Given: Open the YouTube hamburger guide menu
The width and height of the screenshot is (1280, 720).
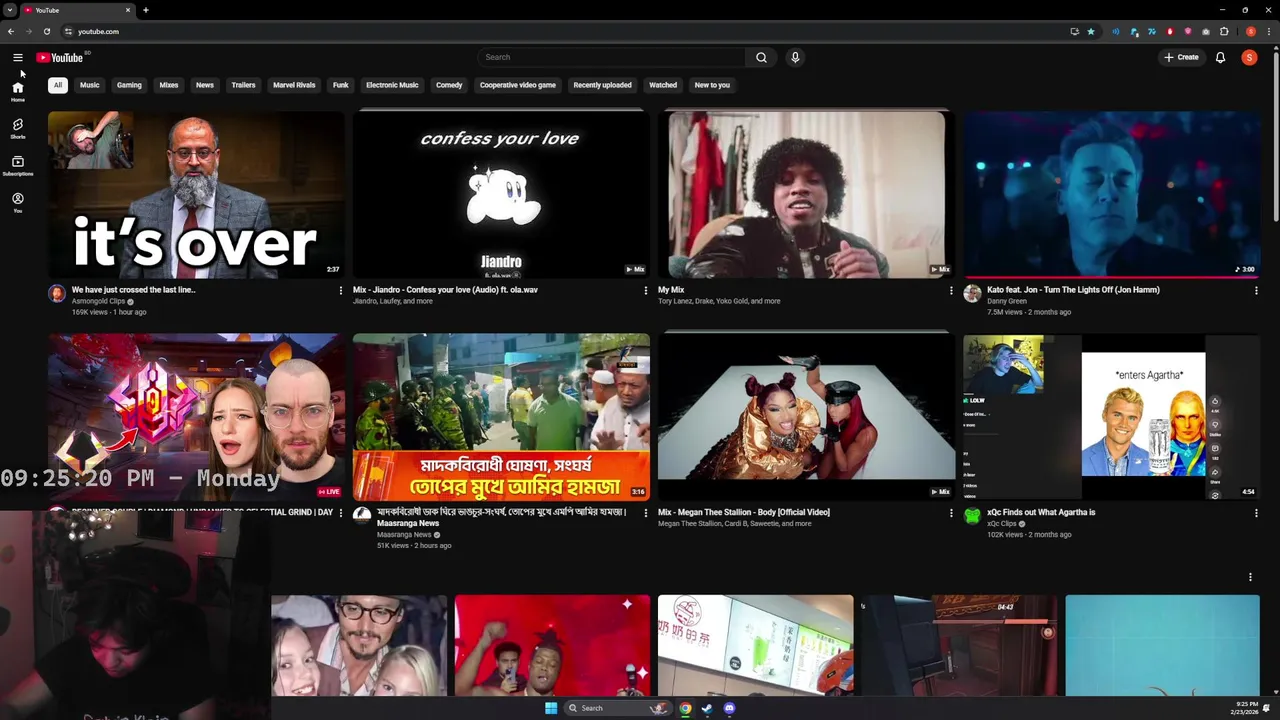Looking at the screenshot, I should pos(18,57).
